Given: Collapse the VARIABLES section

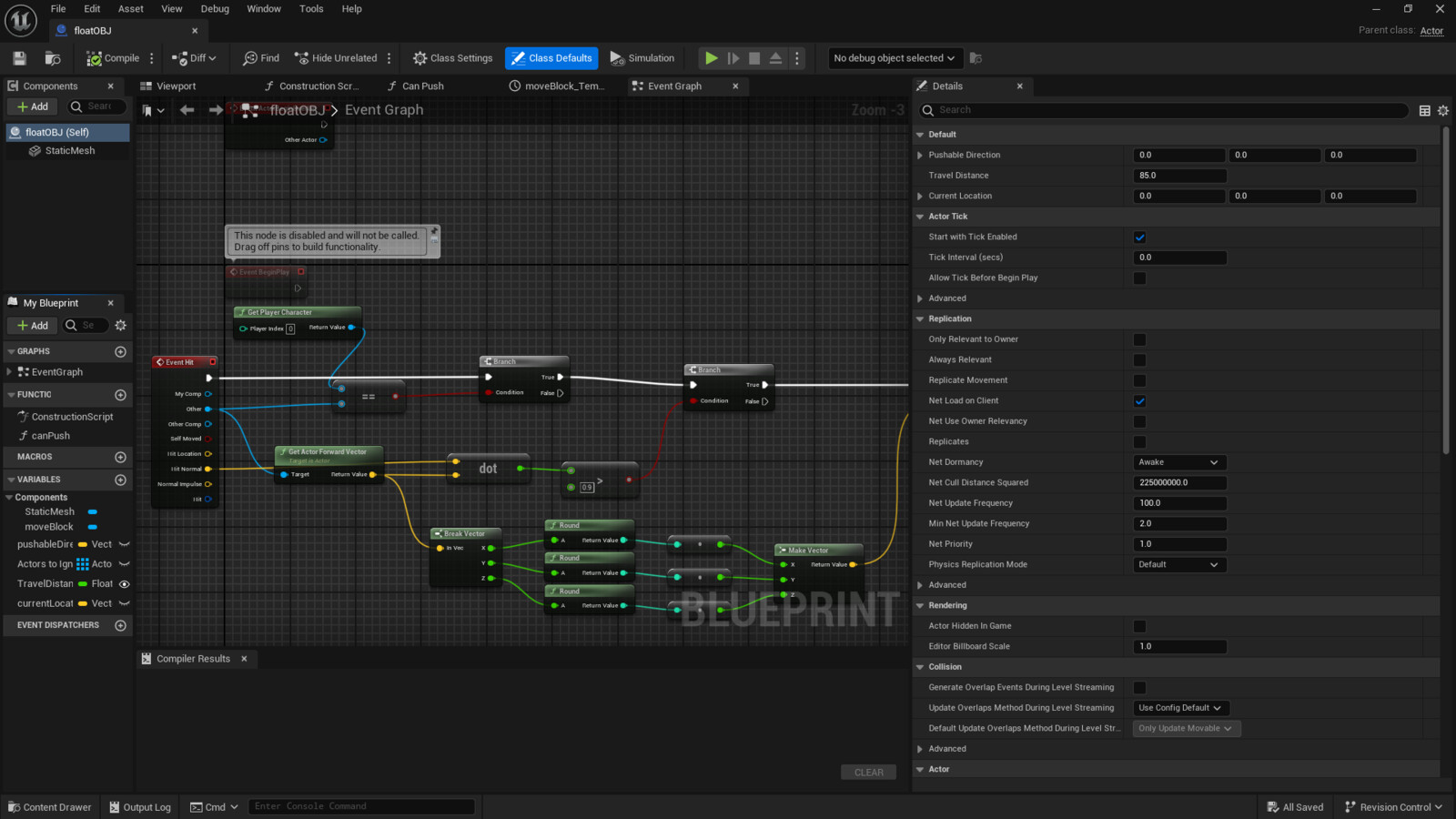Looking at the screenshot, I should 11,480.
